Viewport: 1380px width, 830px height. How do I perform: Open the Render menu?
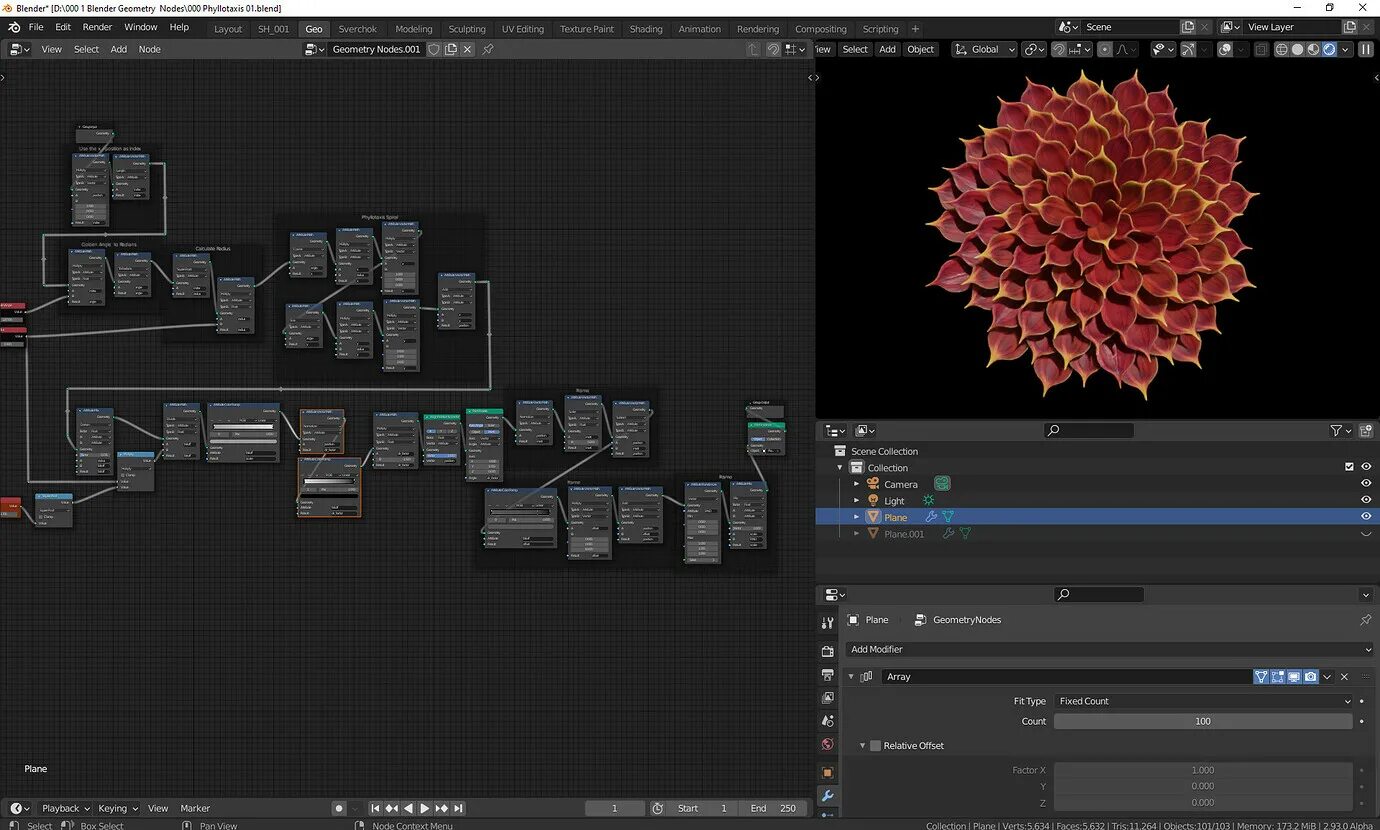(97, 27)
